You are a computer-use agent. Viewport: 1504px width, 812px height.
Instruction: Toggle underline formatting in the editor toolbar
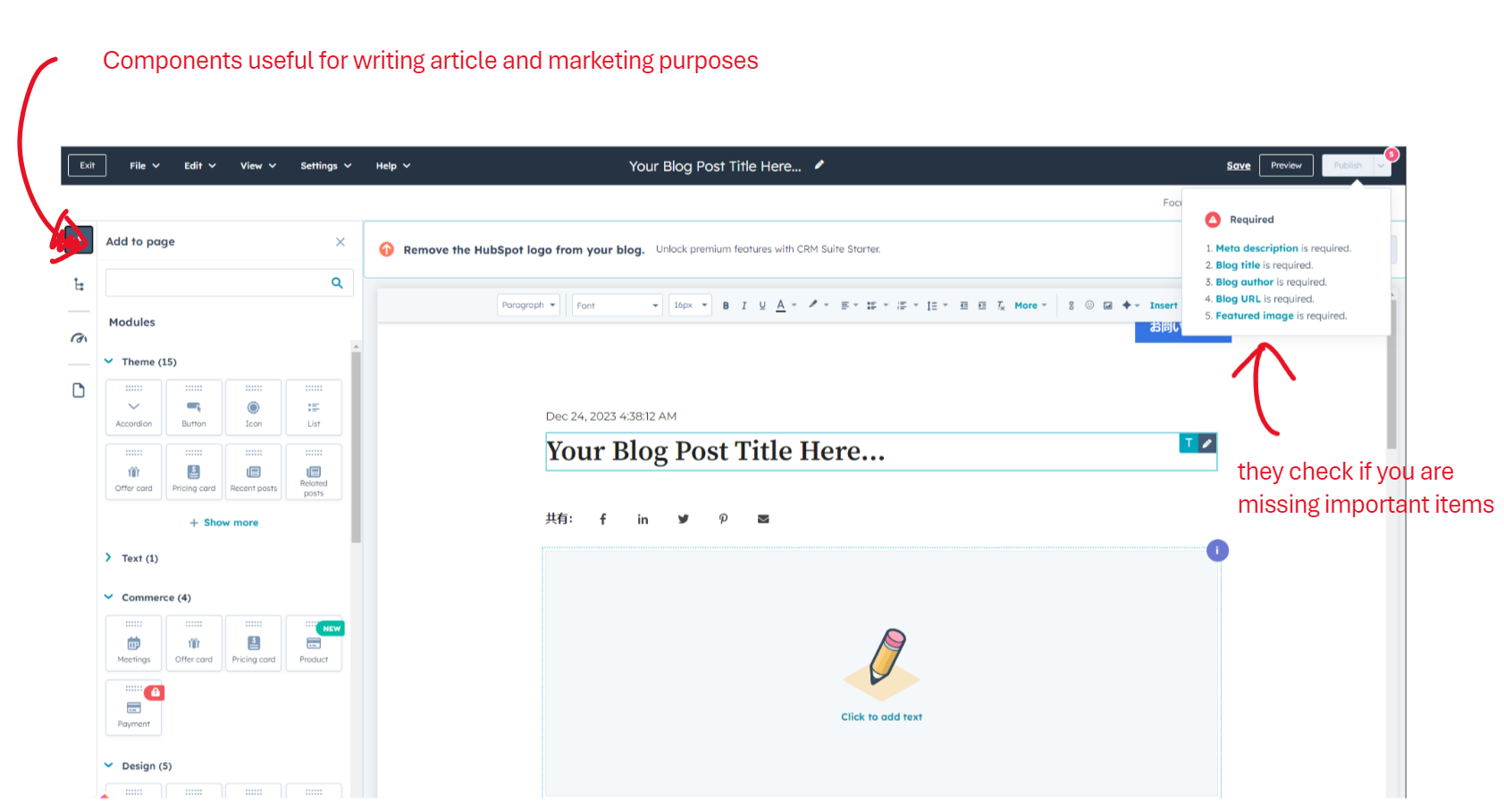click(762, 305)
